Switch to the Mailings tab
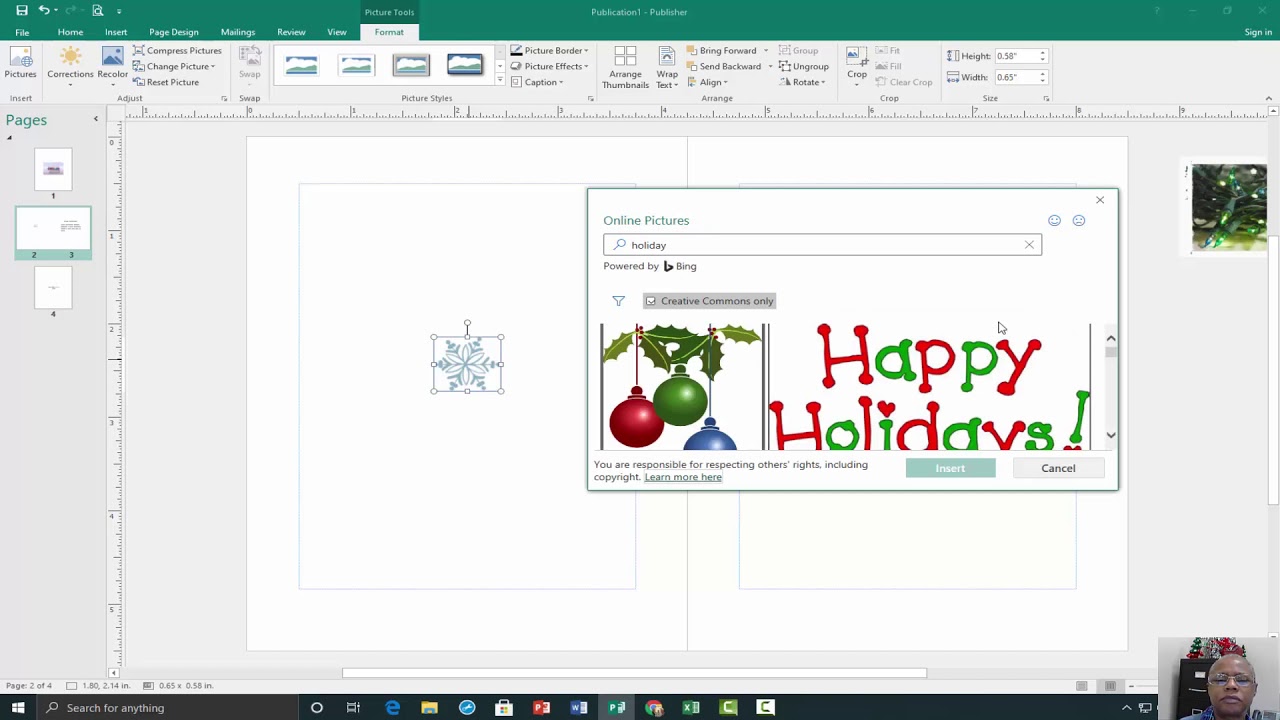 (238, 32)
